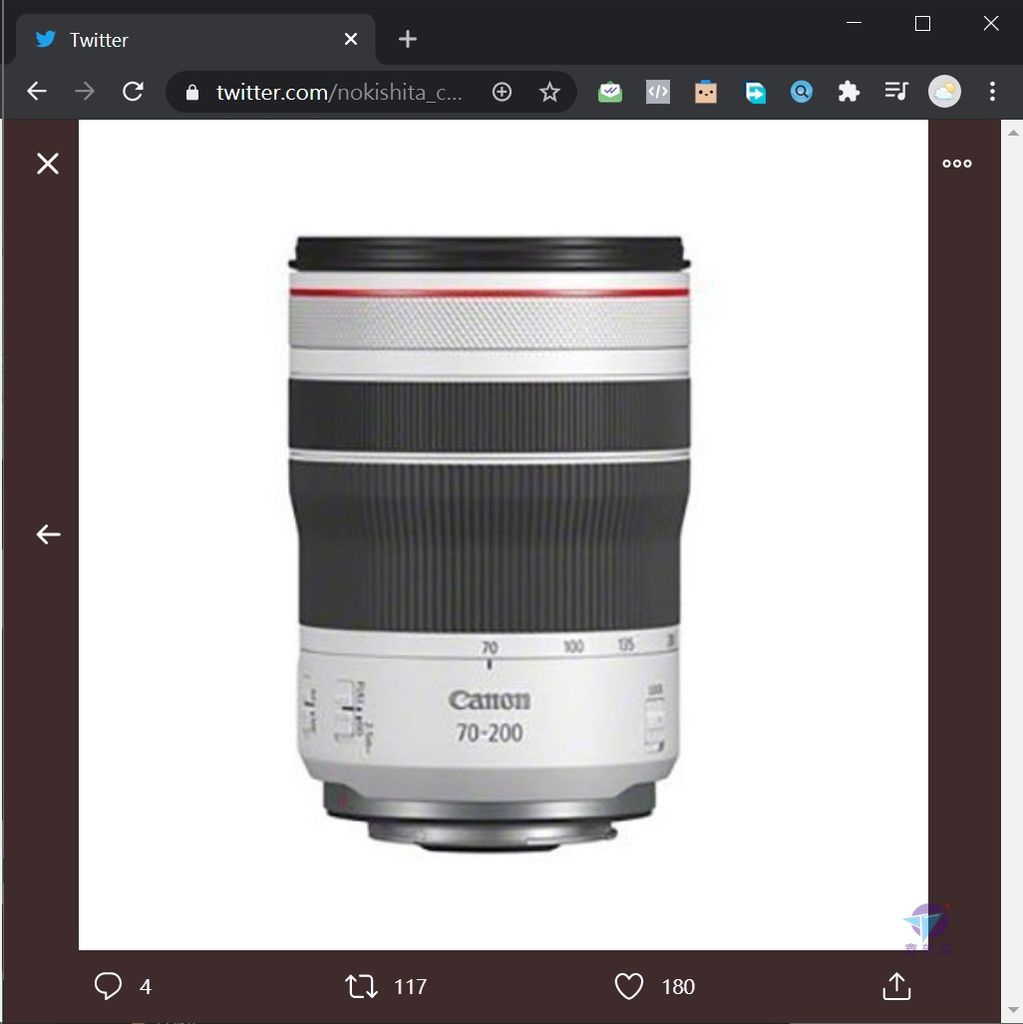This screenshot has width=1023, height=1024.
Task: Bookmark this page with the star icon
Action: (549, 92)
